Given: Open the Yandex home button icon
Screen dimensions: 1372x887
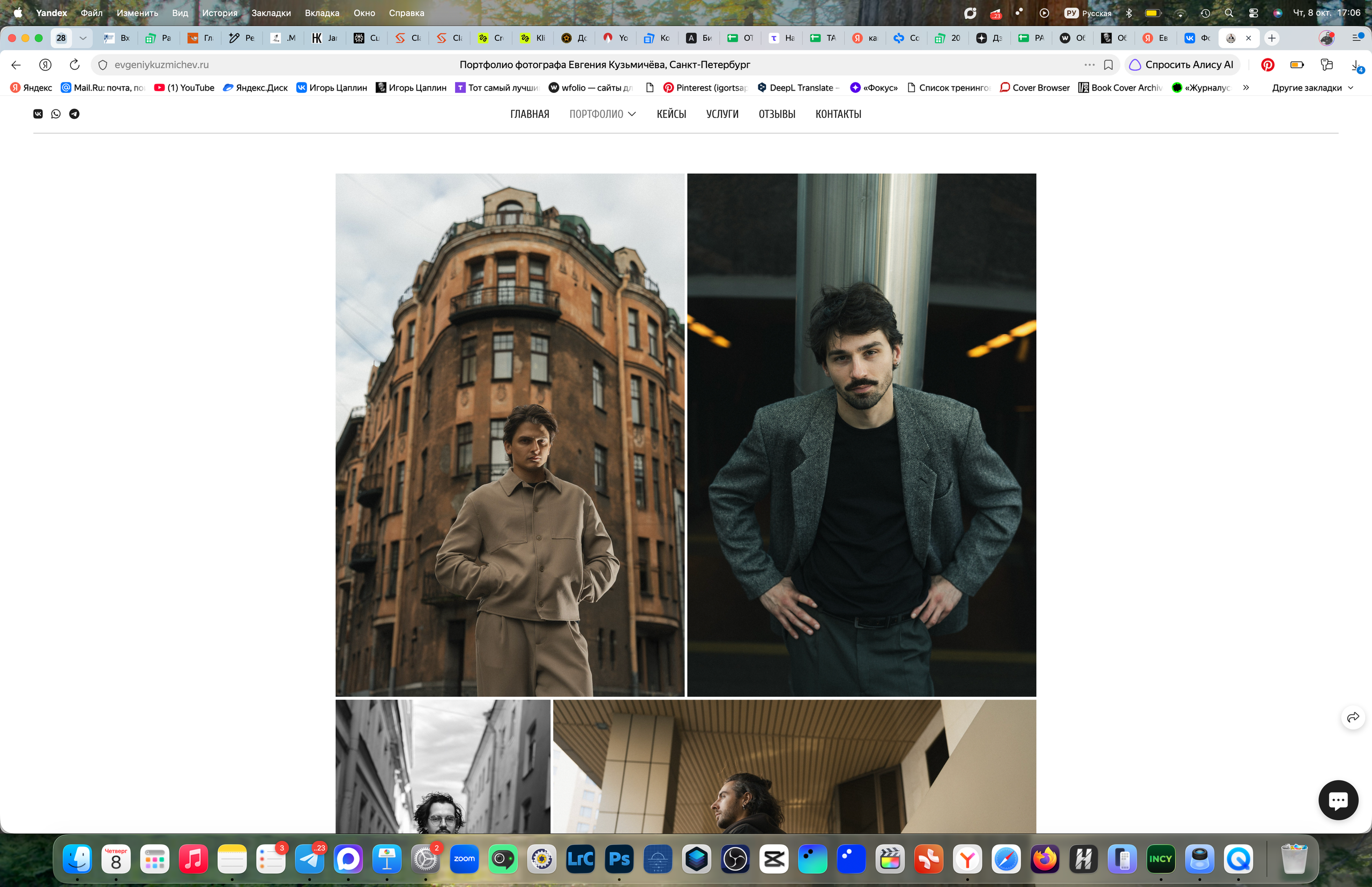Looking at the screenshot, I should [46, 64].
